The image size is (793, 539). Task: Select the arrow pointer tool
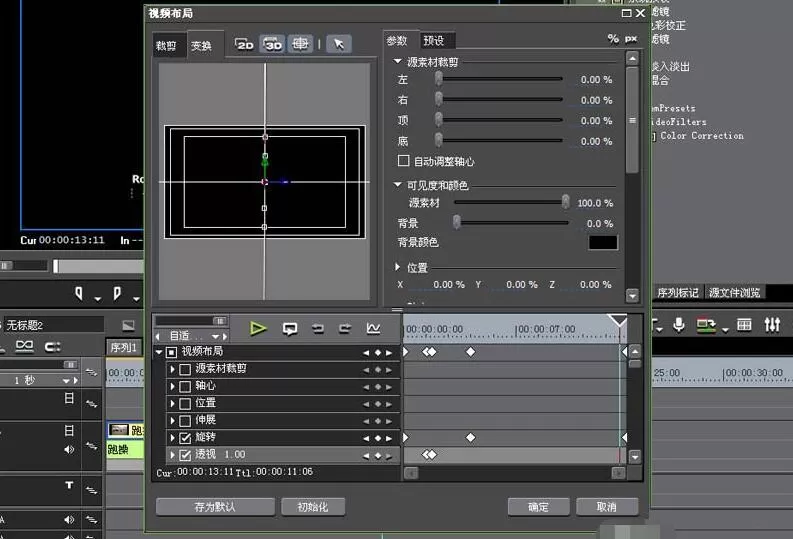tap(338, 44)
